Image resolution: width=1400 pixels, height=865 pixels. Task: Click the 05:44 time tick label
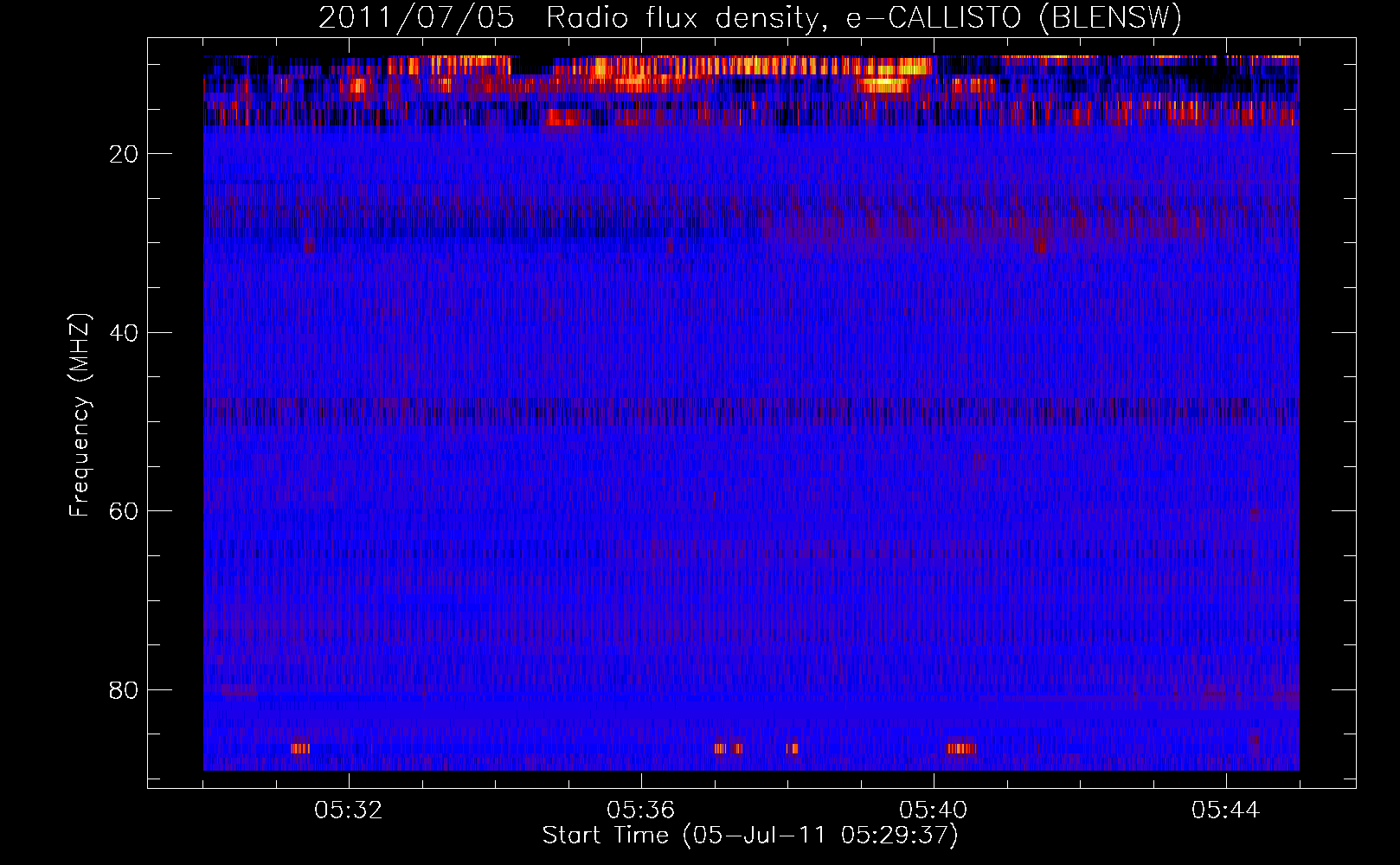click(x=1225, y=811)
